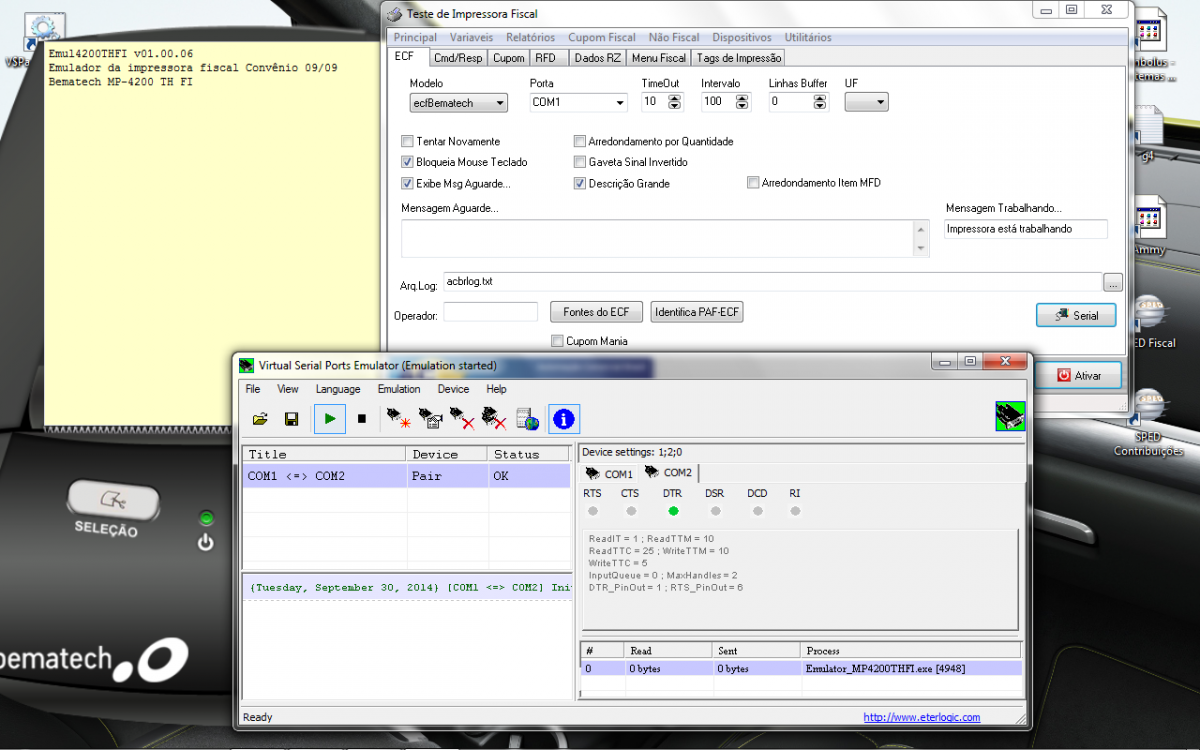Click the blue info about icon

(564, 419)
